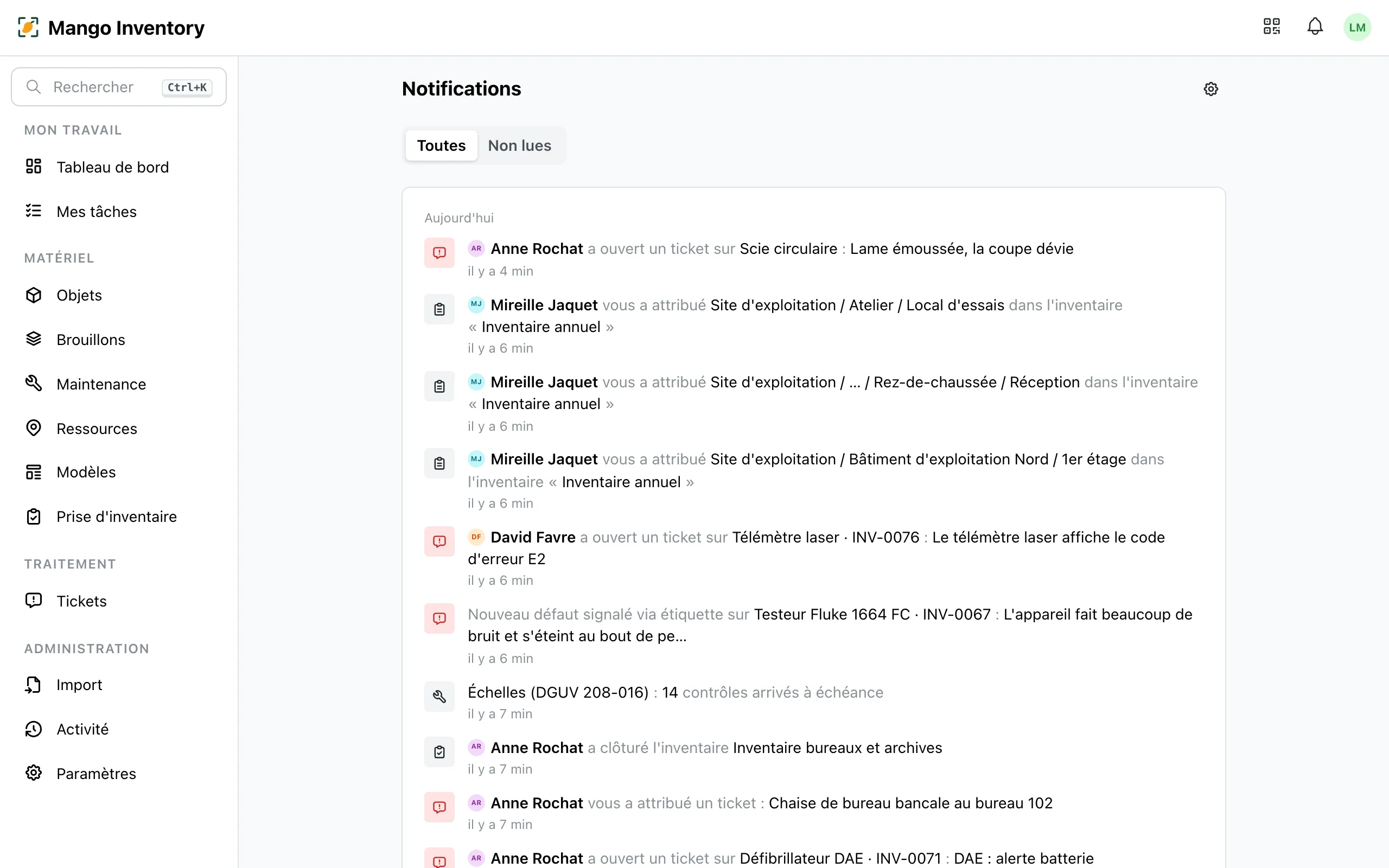
Task: Click the Tickets speech bubble icon
Action: point(34,601)
